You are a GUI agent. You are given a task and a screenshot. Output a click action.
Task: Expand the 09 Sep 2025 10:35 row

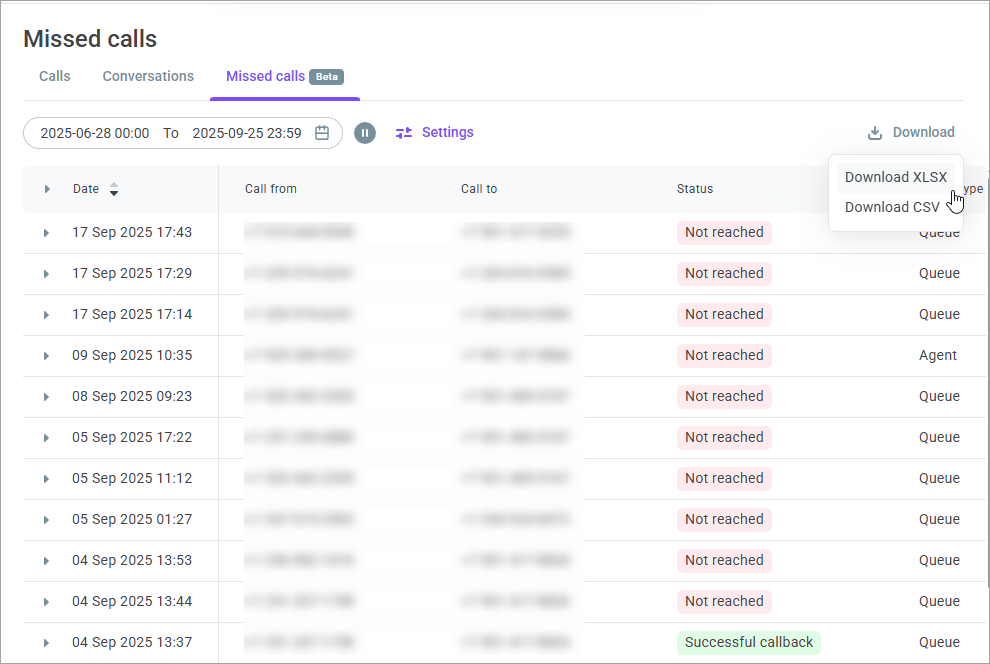(x=46, y=356)
